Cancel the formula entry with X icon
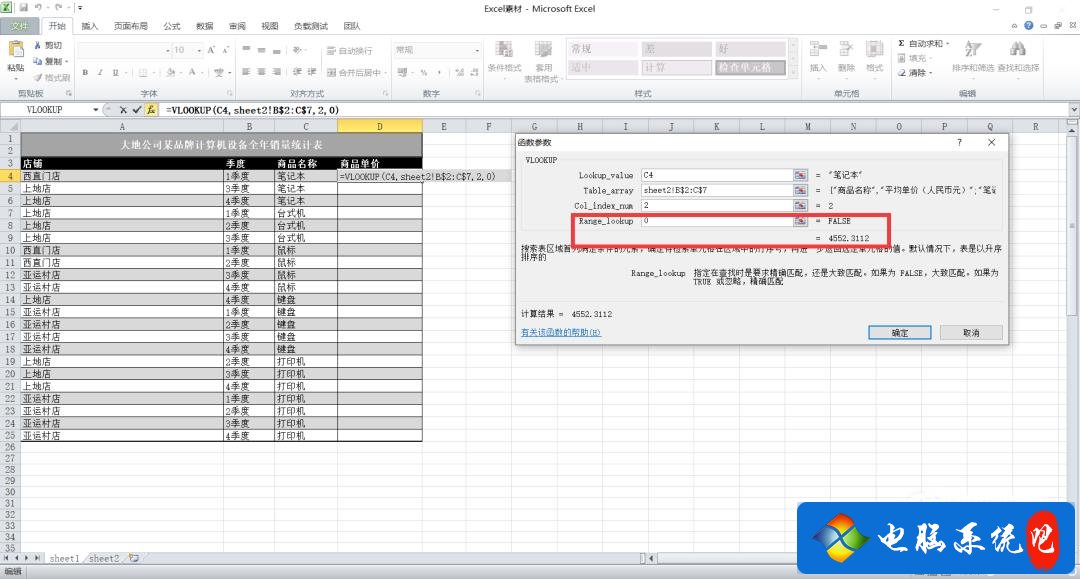 123,109
